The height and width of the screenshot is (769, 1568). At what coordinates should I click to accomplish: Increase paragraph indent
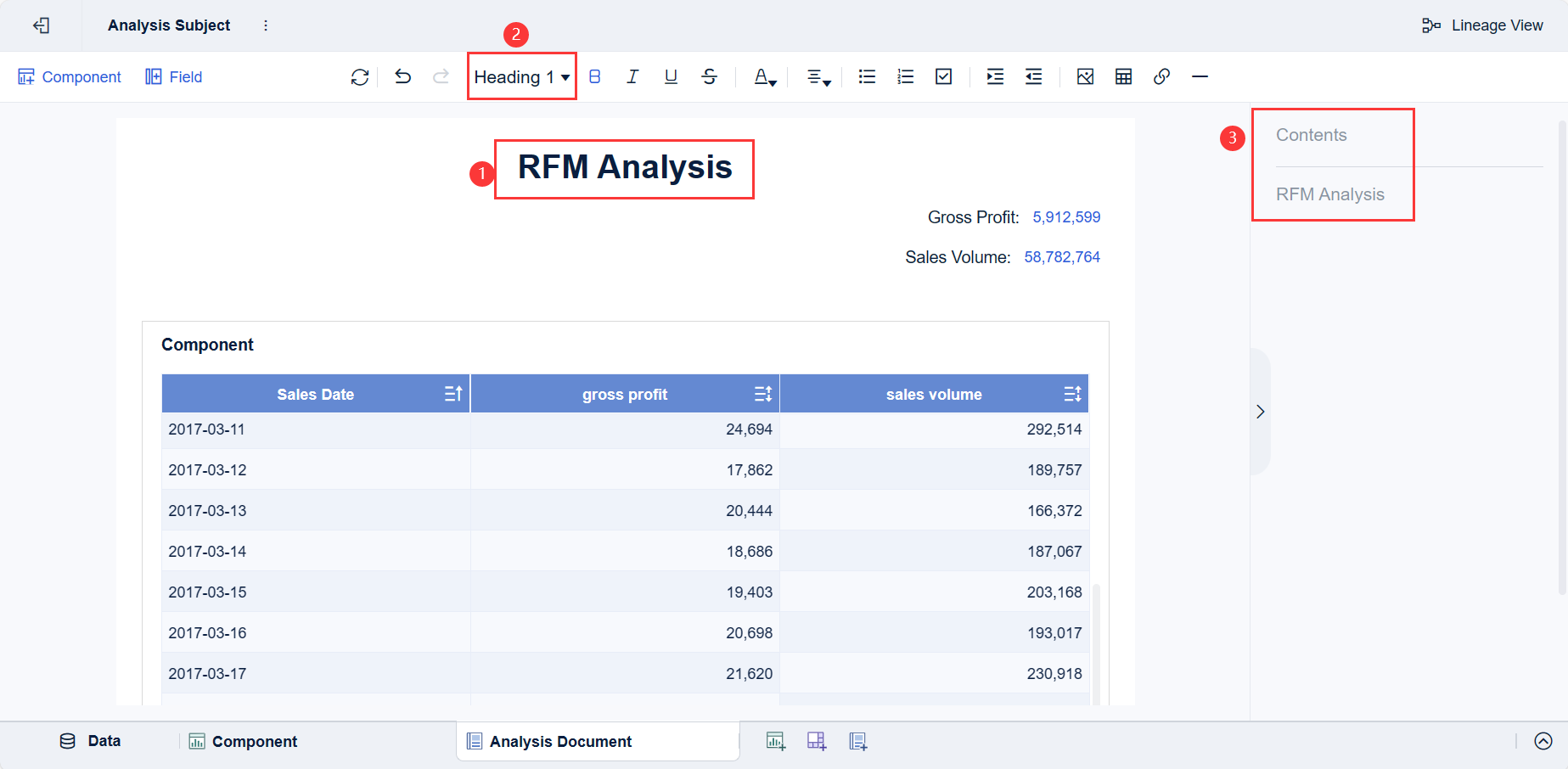[x=995, y=77]
